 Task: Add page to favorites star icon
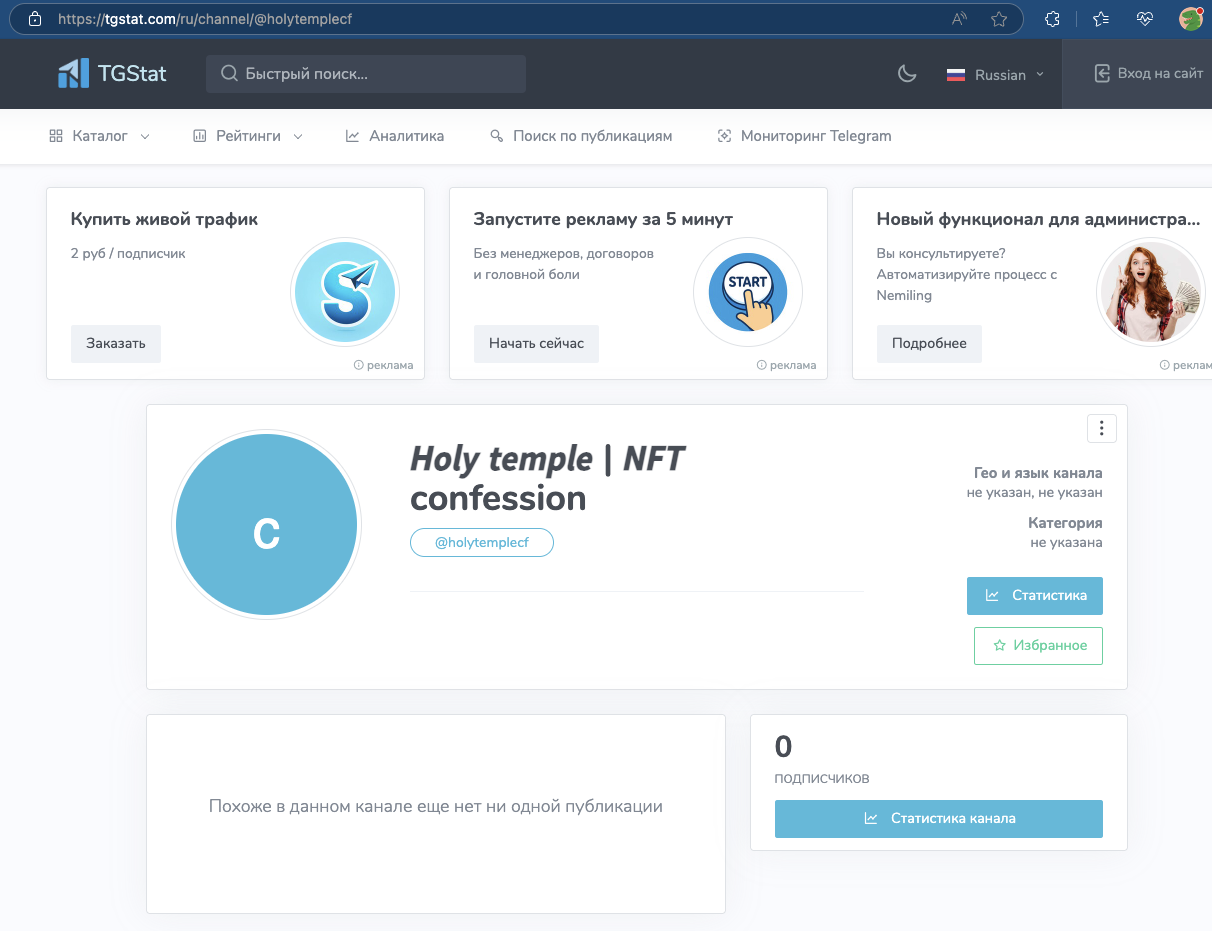click(x=998, y=19)
